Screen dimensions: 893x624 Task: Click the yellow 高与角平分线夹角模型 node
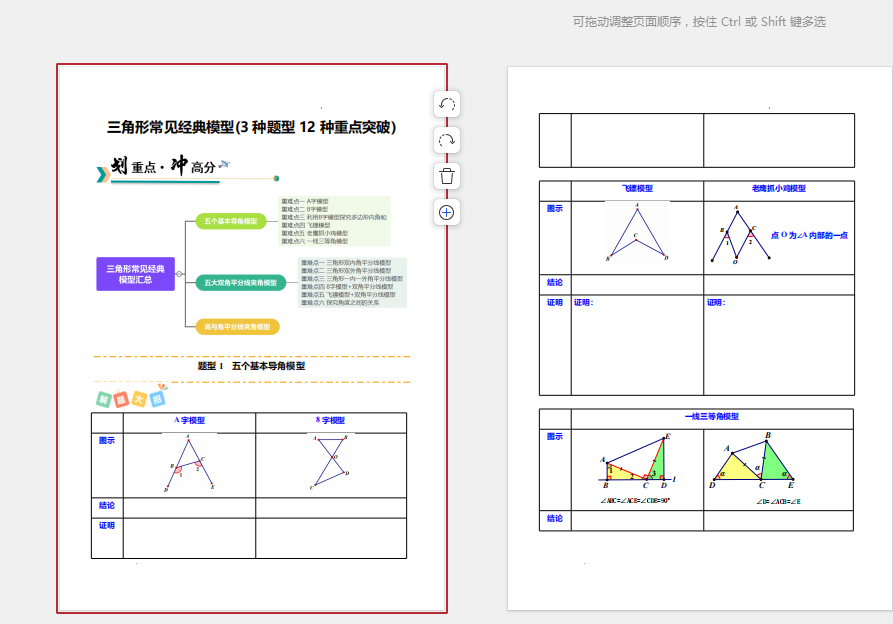(x=237, y=326)
